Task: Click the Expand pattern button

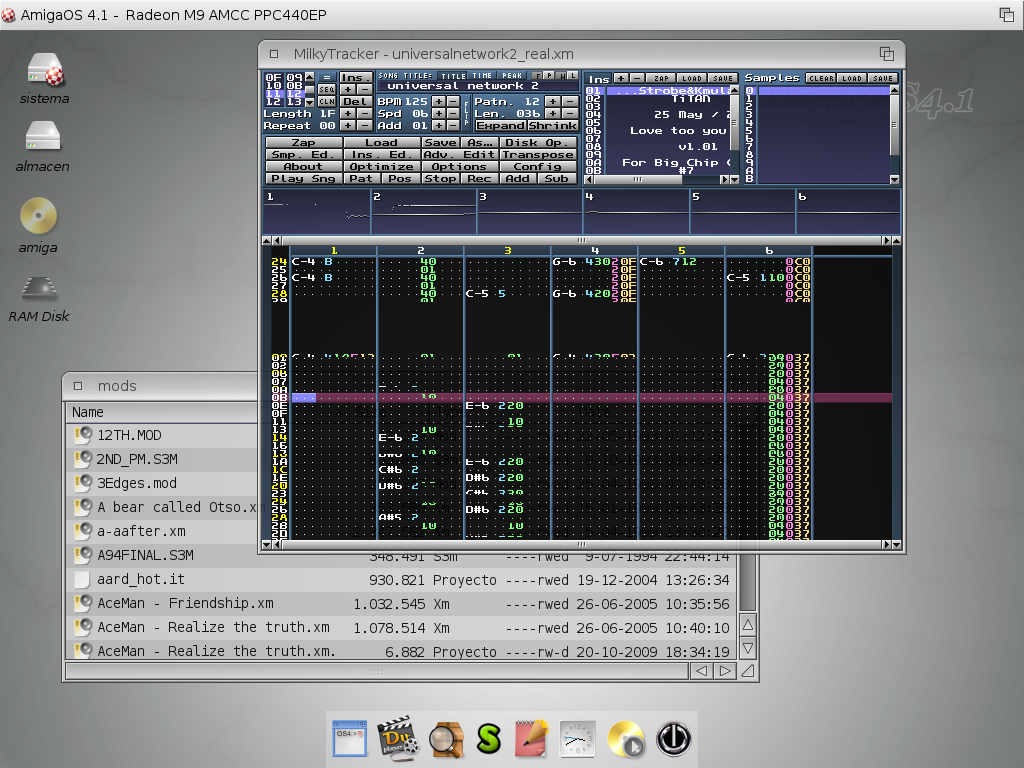Action: (x=502, y=125)
